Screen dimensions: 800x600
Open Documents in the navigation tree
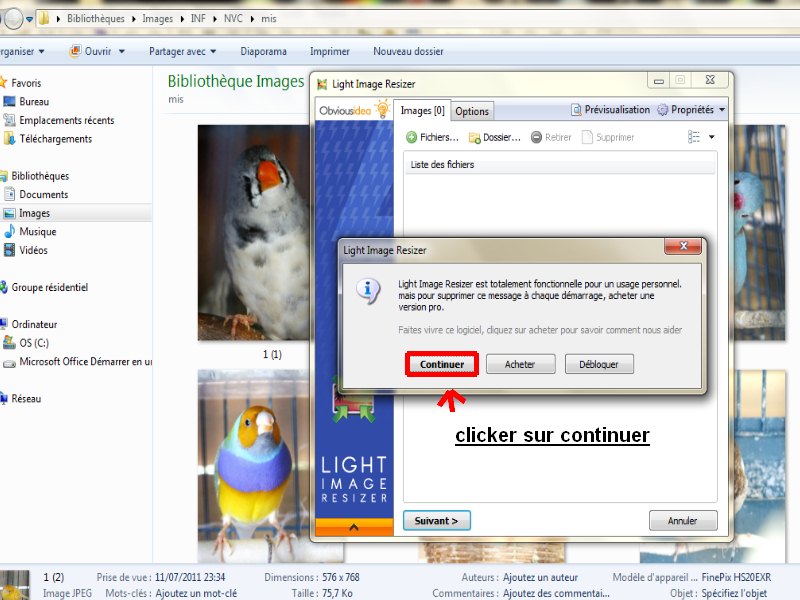click(43, 195)
